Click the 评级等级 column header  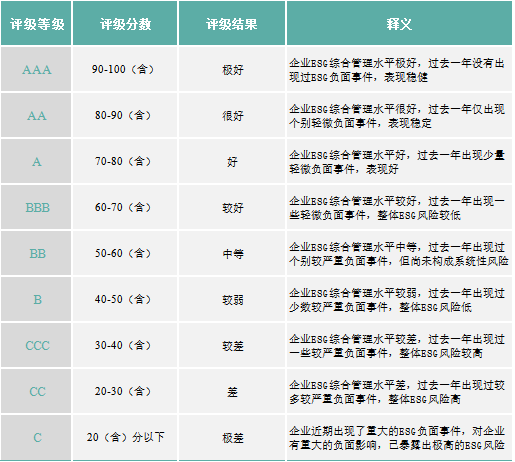coord(36,23)
